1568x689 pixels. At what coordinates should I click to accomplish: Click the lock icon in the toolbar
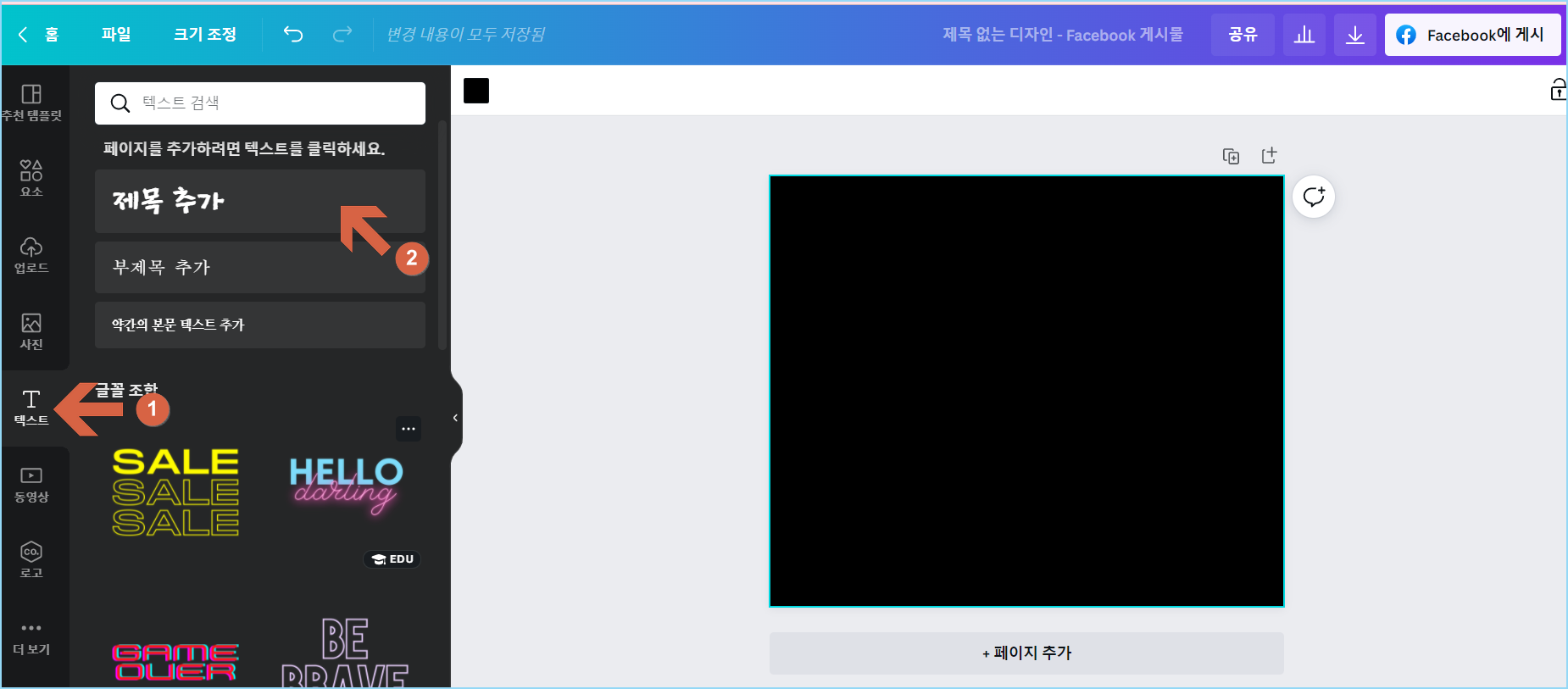tap(1558, 90)
